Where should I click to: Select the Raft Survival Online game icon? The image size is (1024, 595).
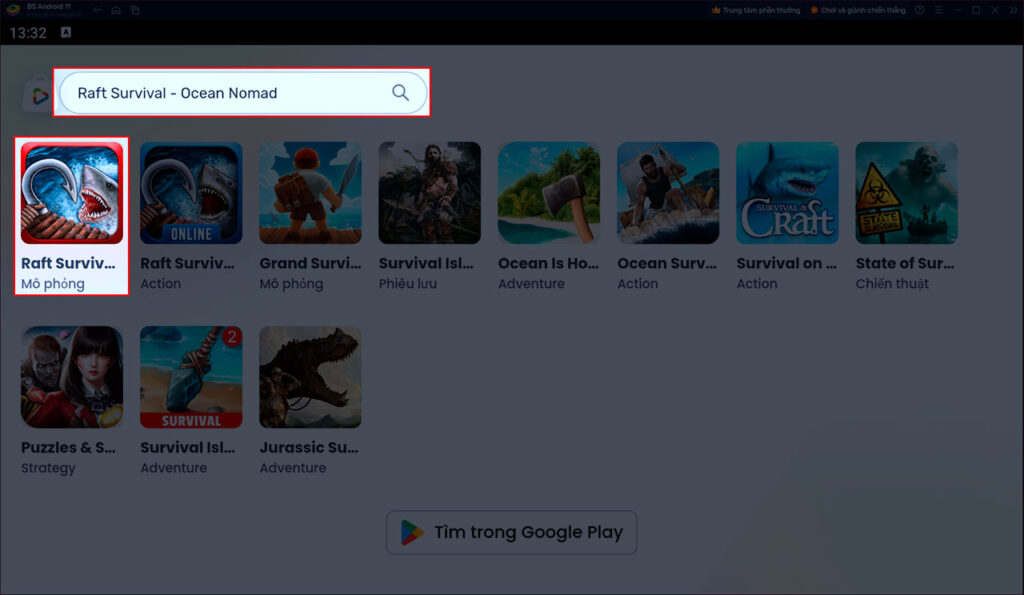pos(190,192)
